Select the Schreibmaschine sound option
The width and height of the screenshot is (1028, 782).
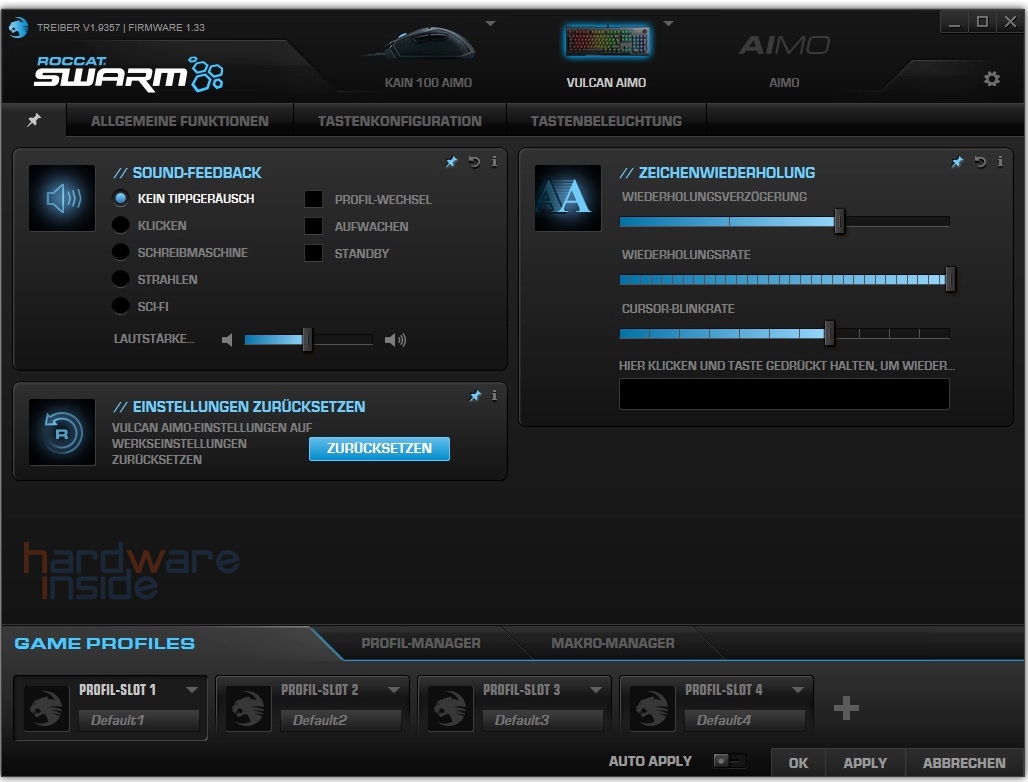(120, 252)
